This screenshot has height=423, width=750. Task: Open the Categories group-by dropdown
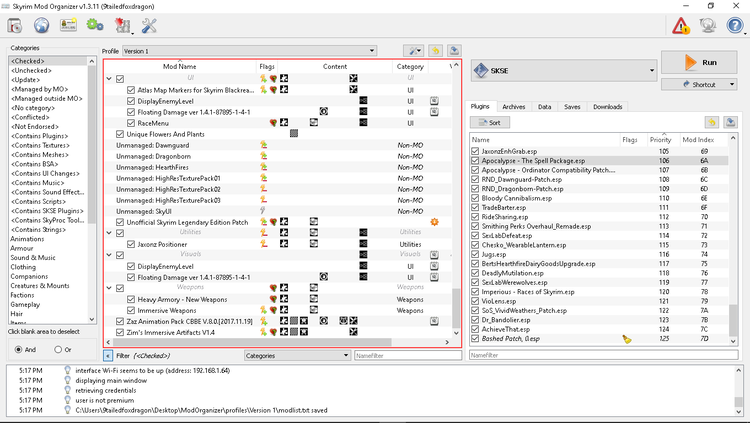point(297,356)
